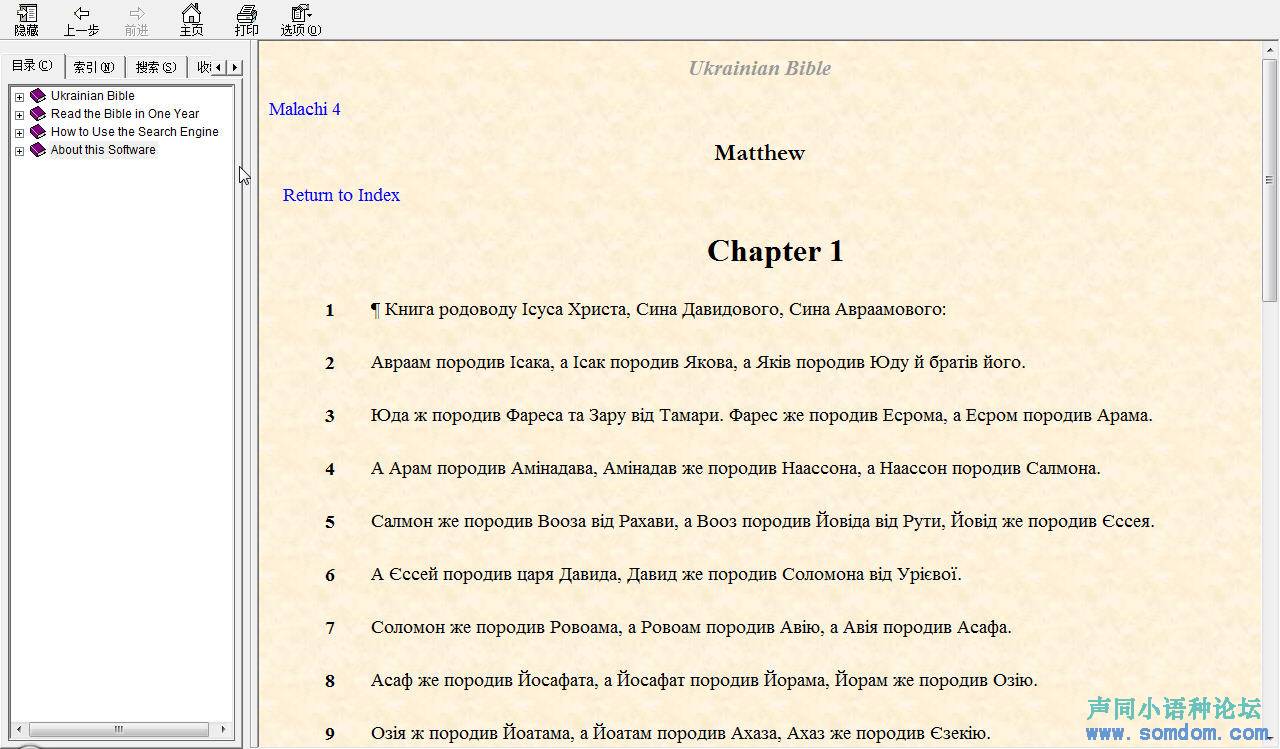Click the book icon beside How to Use the Search Engine
This screenshot has height=749, width=1280.
click(38, 132)
